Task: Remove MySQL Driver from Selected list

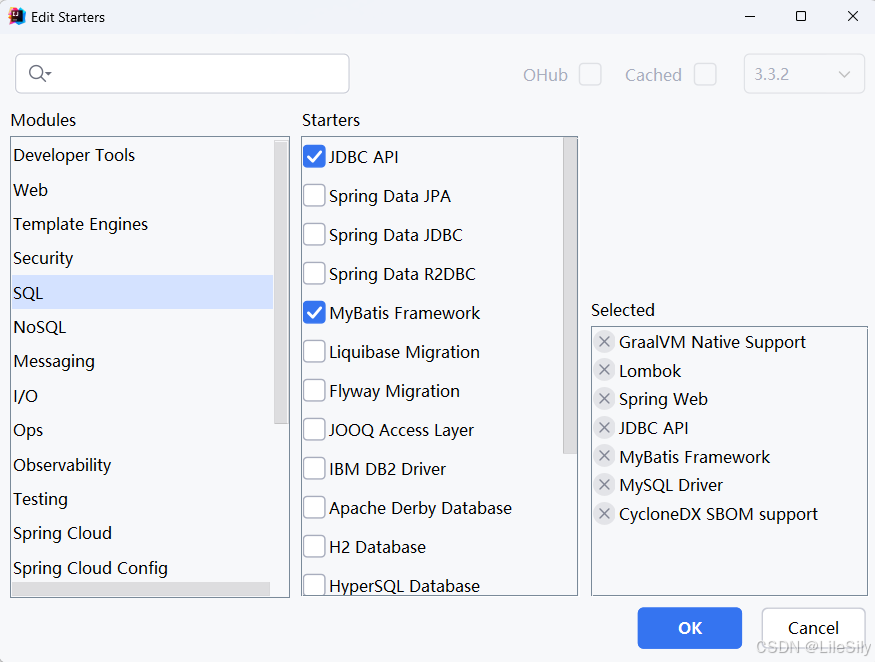Action: (x=604, y=484)
